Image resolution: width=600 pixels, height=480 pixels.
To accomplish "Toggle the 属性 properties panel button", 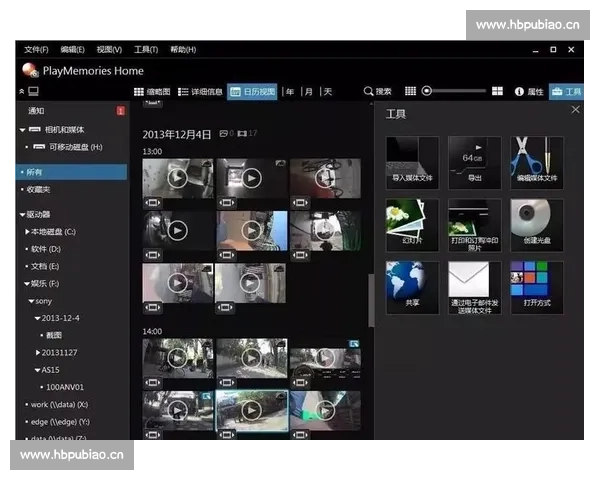I will pyautogui.click(x=529, y=91).
